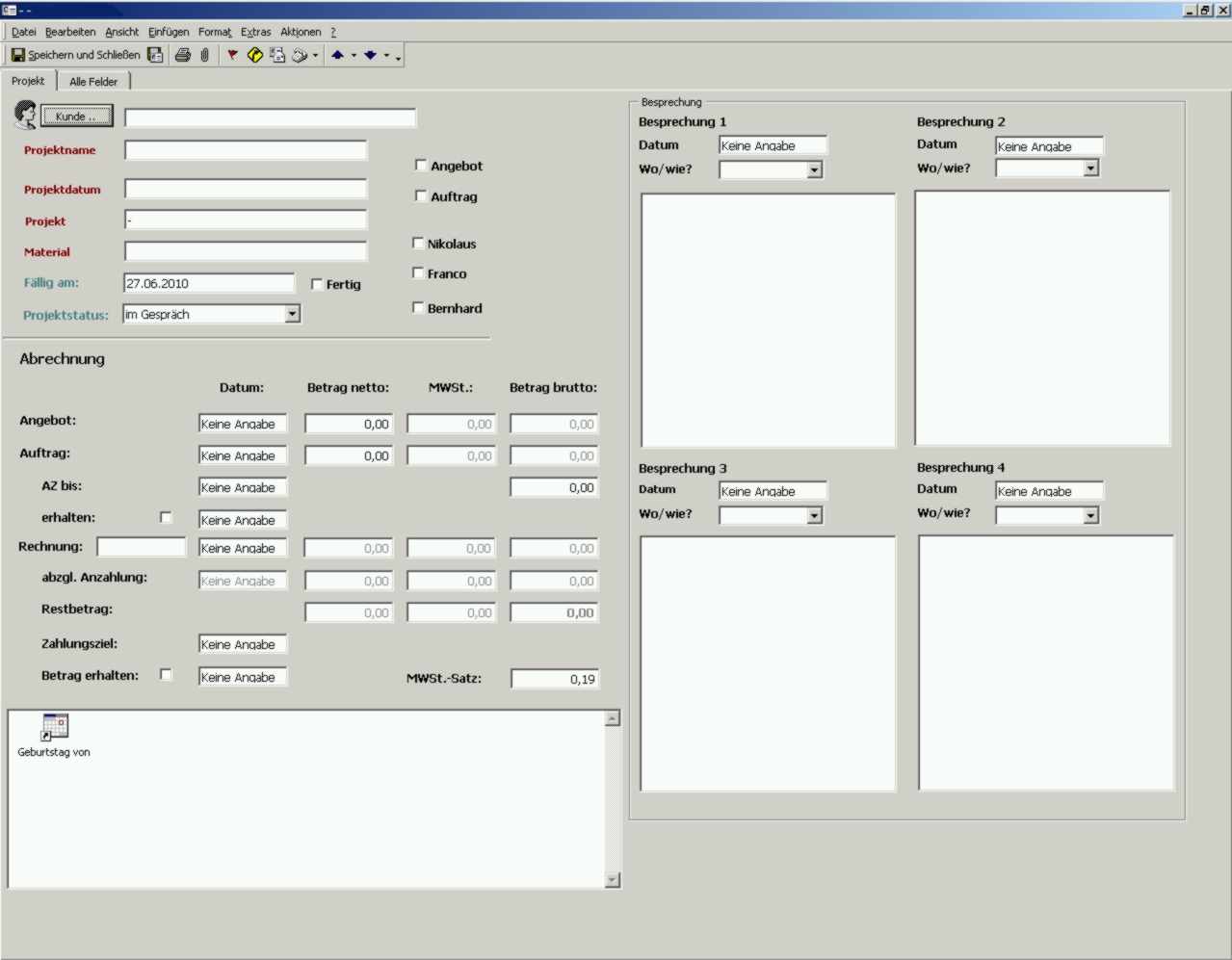Switch to the Alle Felder tab
Image resolution: width=1232 pixels, height=960 pixels.
pyautogui.click(x=93, y=82)
